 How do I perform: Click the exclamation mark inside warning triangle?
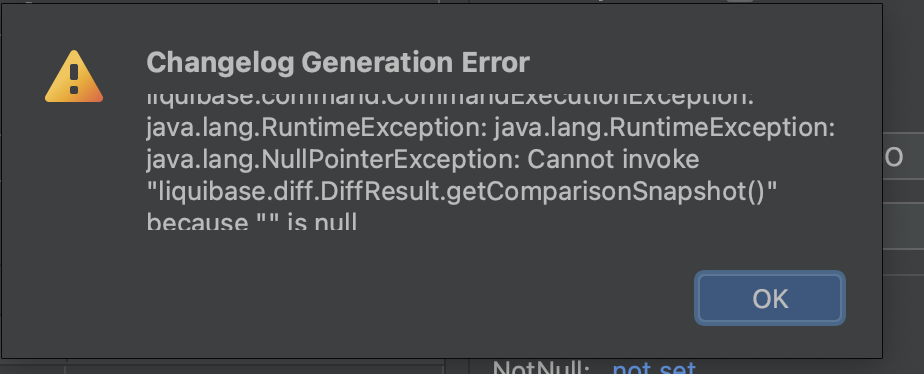click(x=74, y=78)
